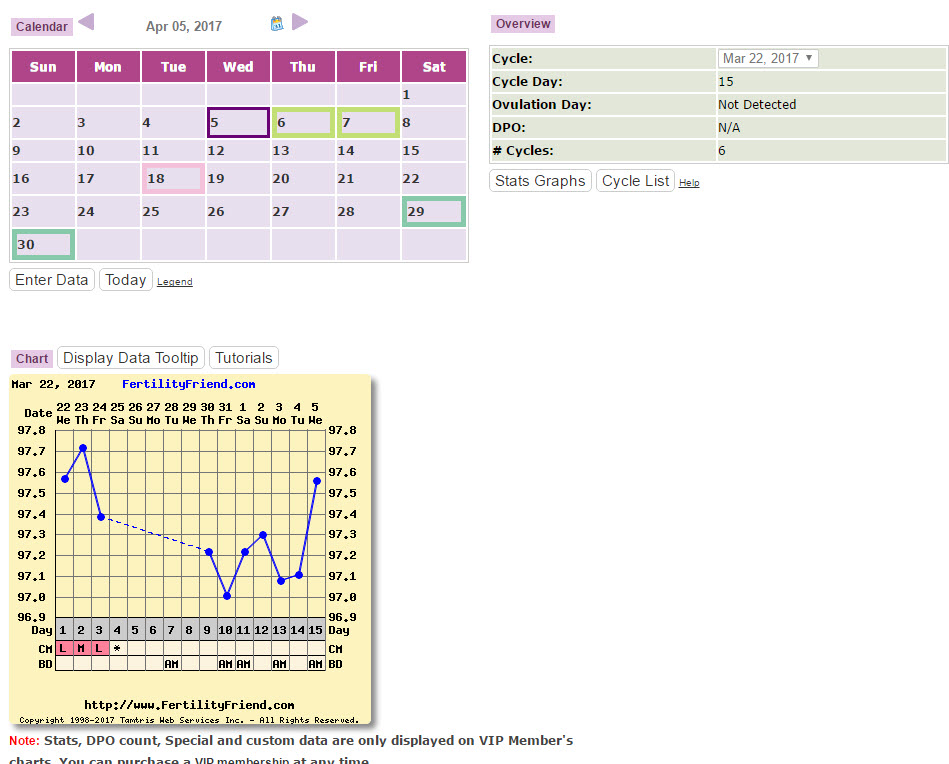The height and width of the screenshot is (764, 949).
Task: Click the Chart section label
Action: pyautogui.click(x=32, y=359)
